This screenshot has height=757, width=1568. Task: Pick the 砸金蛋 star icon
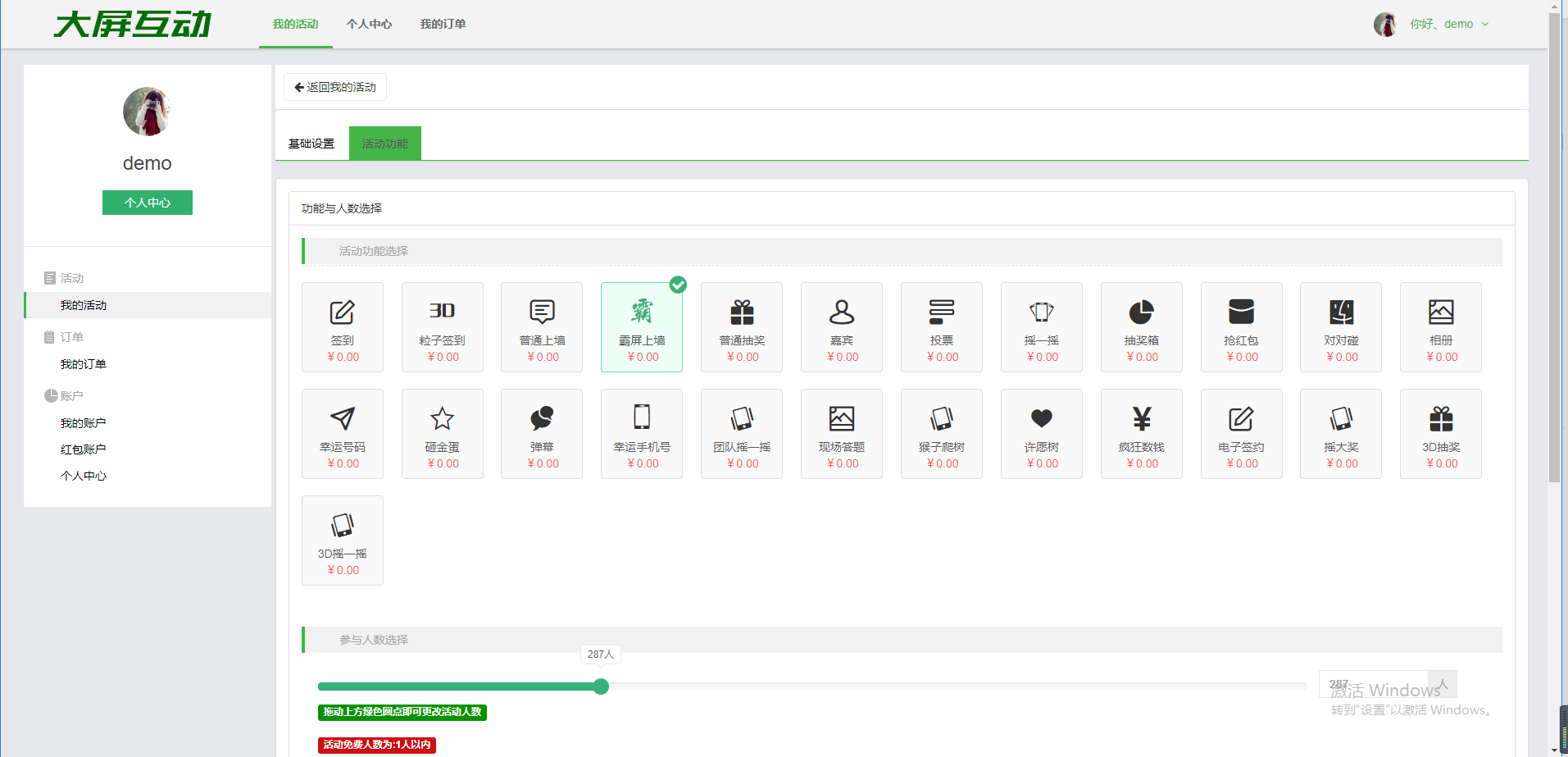[442, 419]
